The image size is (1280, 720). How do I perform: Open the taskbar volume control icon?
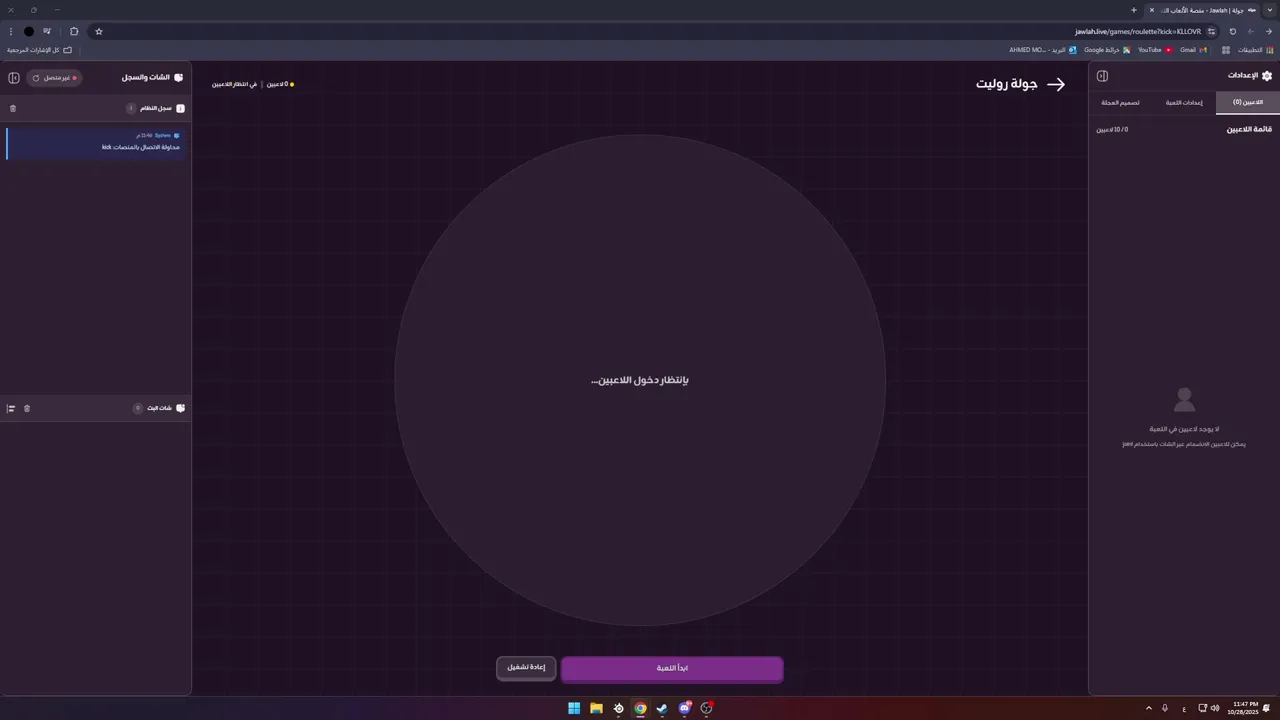[x=1215, y=708]
